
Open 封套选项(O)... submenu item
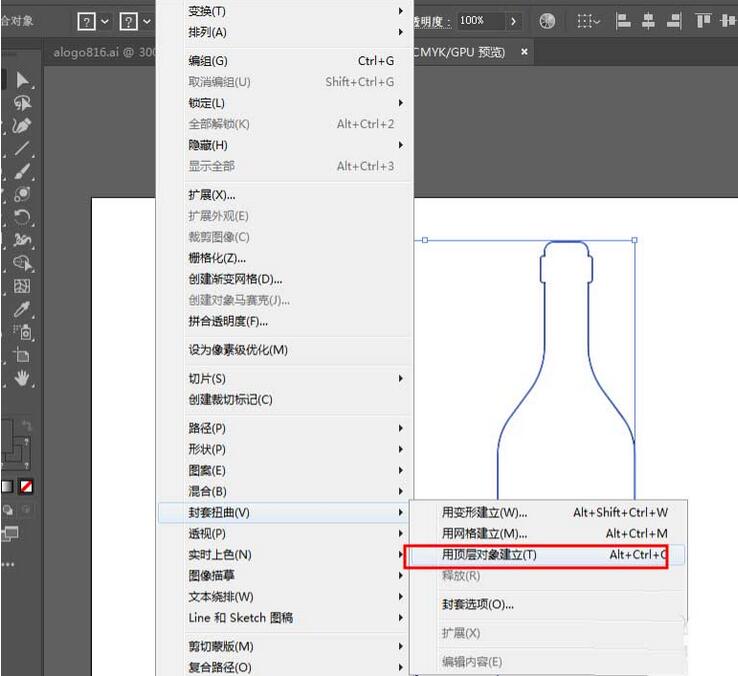[548, 604]
